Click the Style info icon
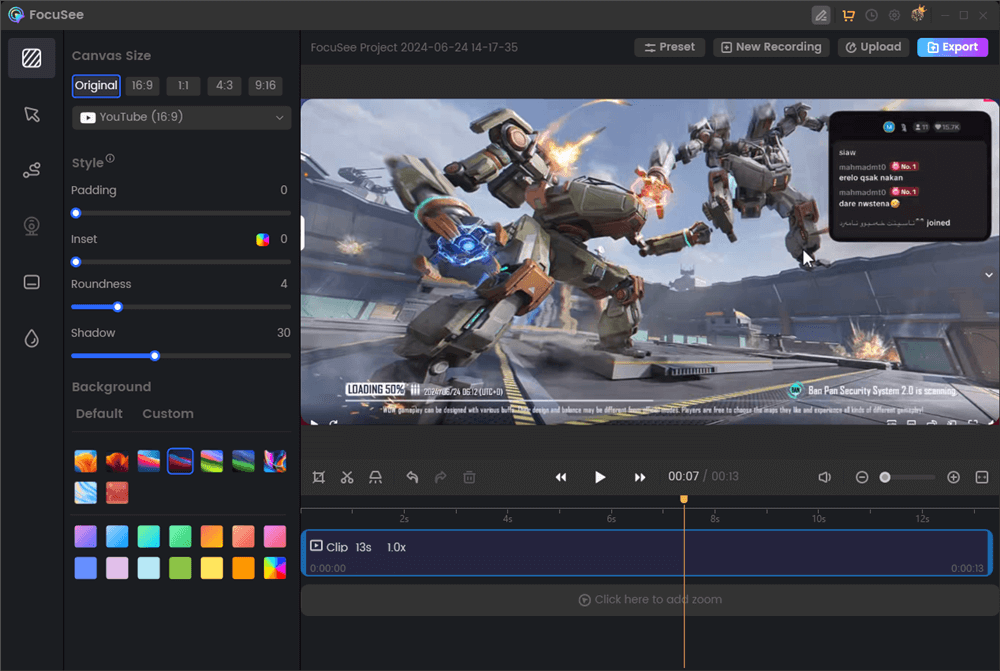The width and height of the screenshot is (1000, 671). click(x=110, y=159)
